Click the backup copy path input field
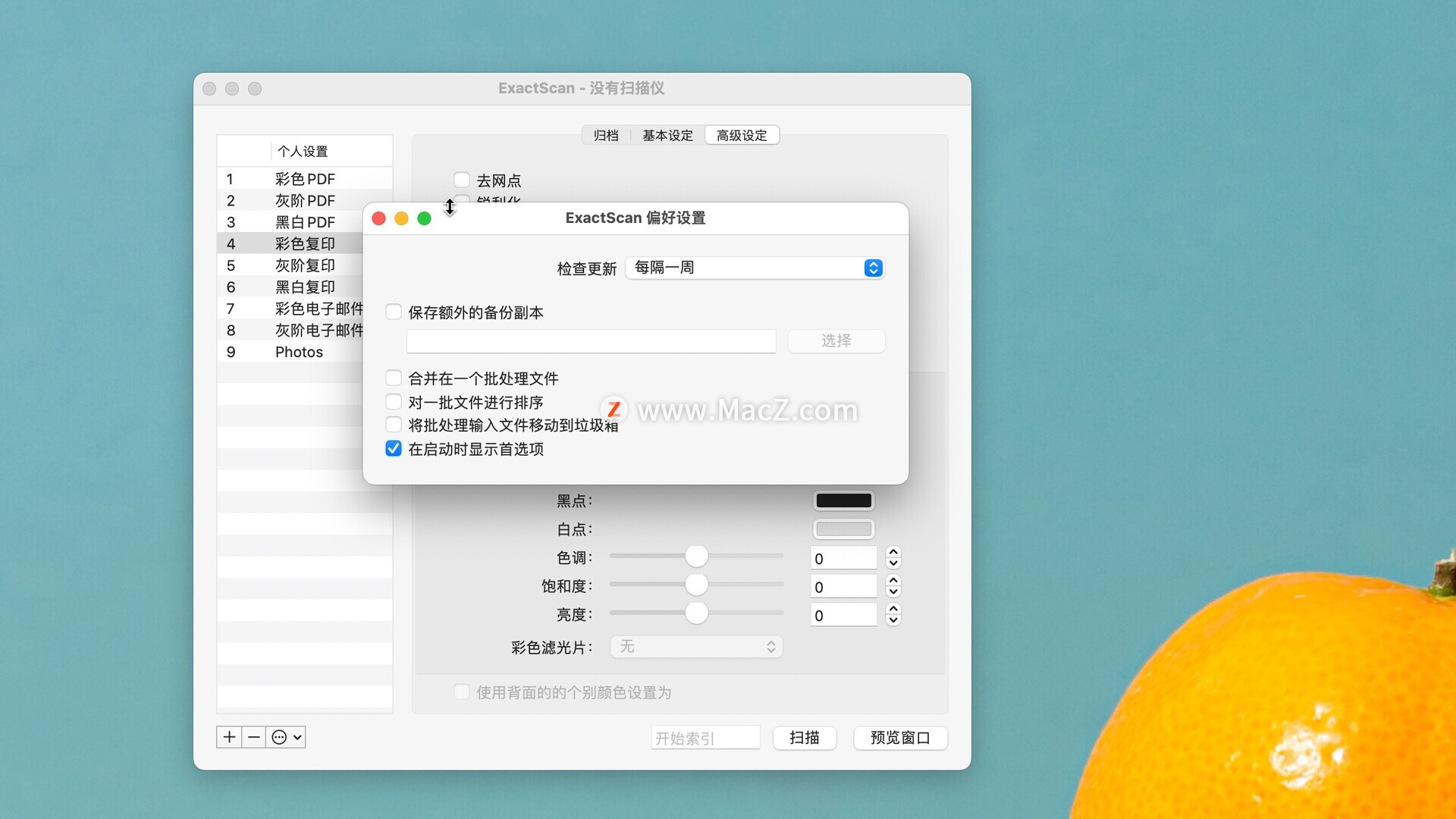This screenshot has width=1456, height=819. coord(591,341)
